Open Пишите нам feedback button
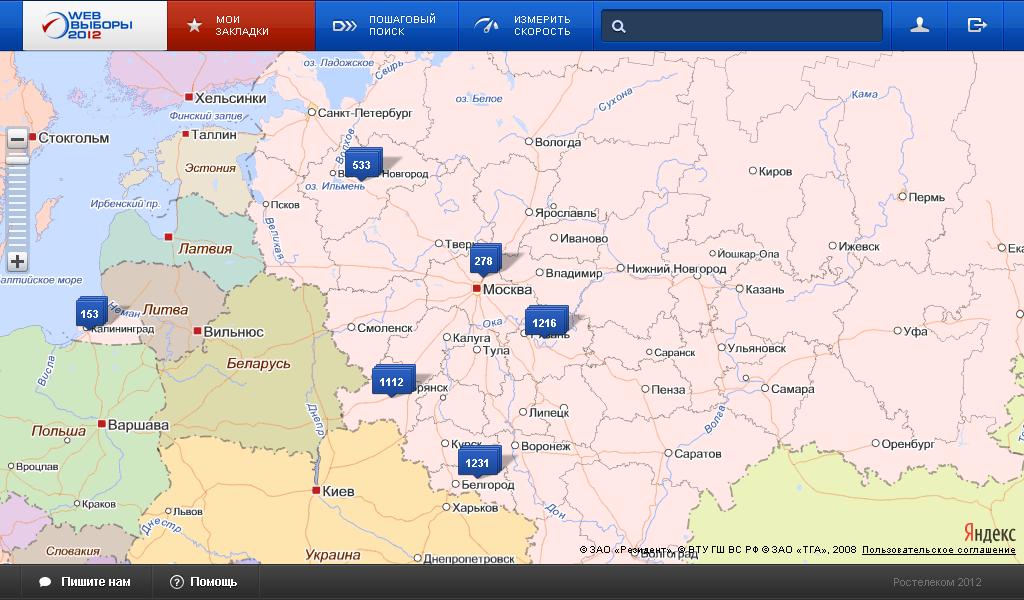Viewport: 1024px width, 600px height. pyautogui.click(x=85, y=582)
